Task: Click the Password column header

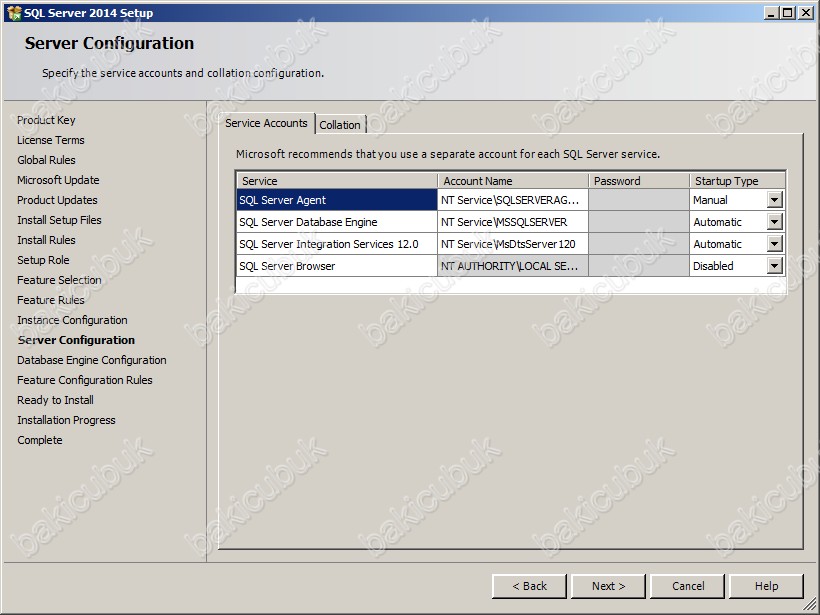Action: 639,181
